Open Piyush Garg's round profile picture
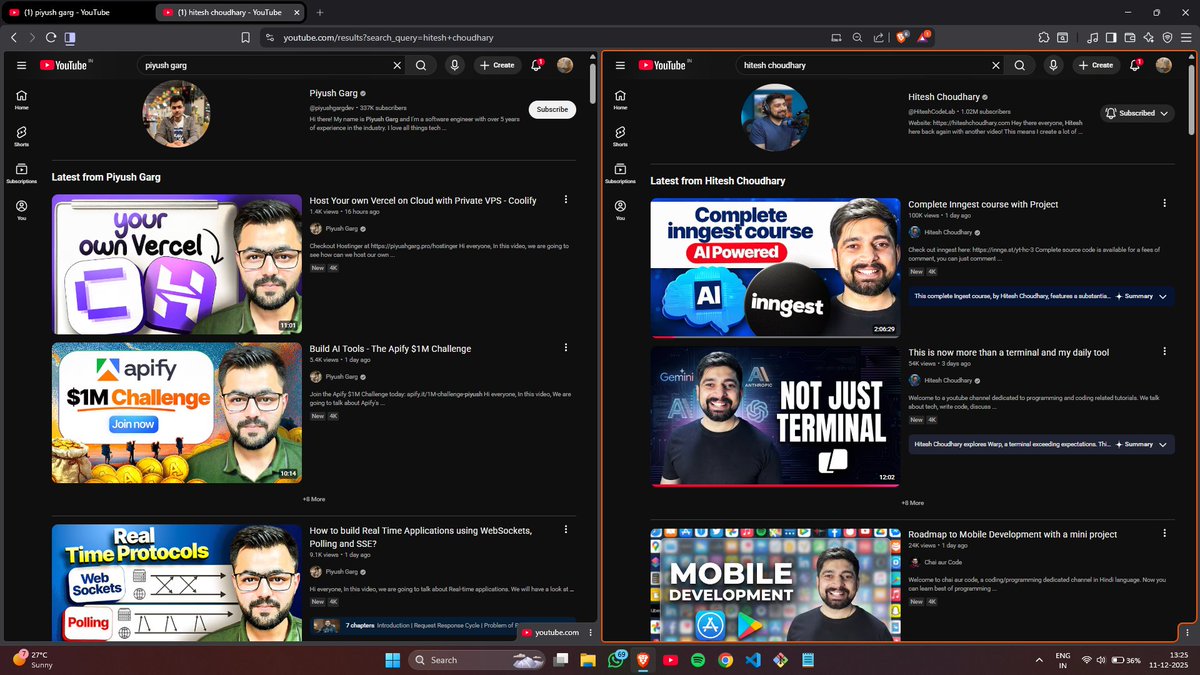This screenshot has height=675, width=1200. pyautogui.click(x=177, y=114)
